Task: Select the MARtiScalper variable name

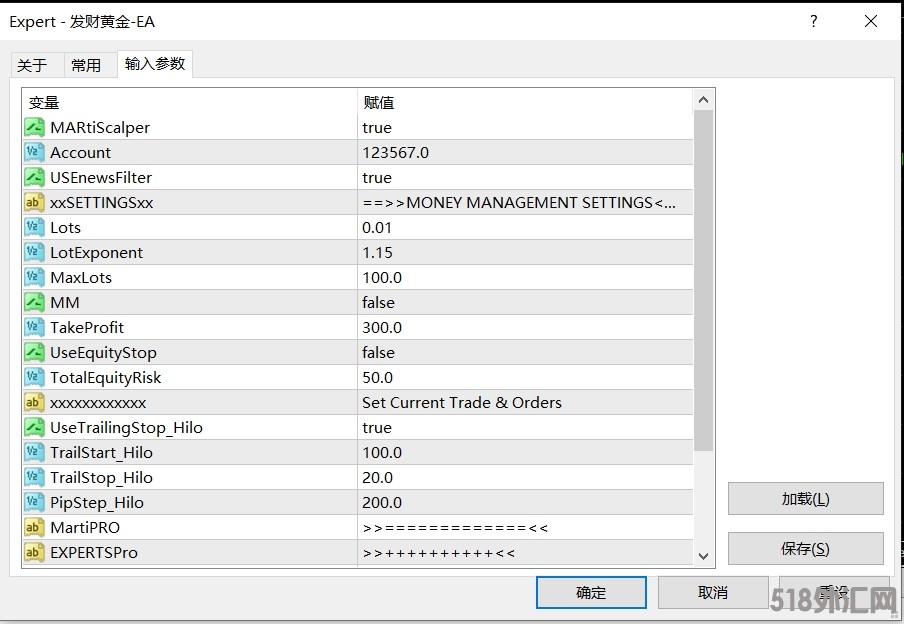Action: (100, 127)
